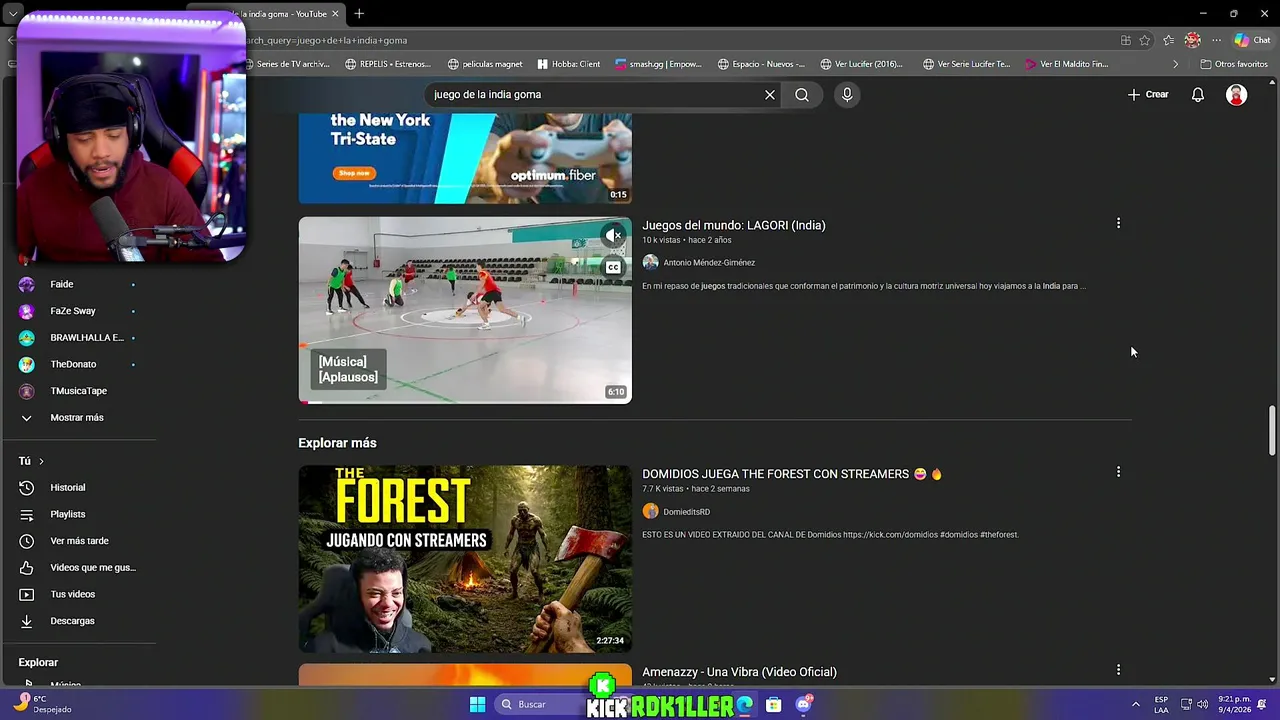Unmute the LAGORI preview with the speaker icon
The image size is (1280, 720).
[613, 236]
